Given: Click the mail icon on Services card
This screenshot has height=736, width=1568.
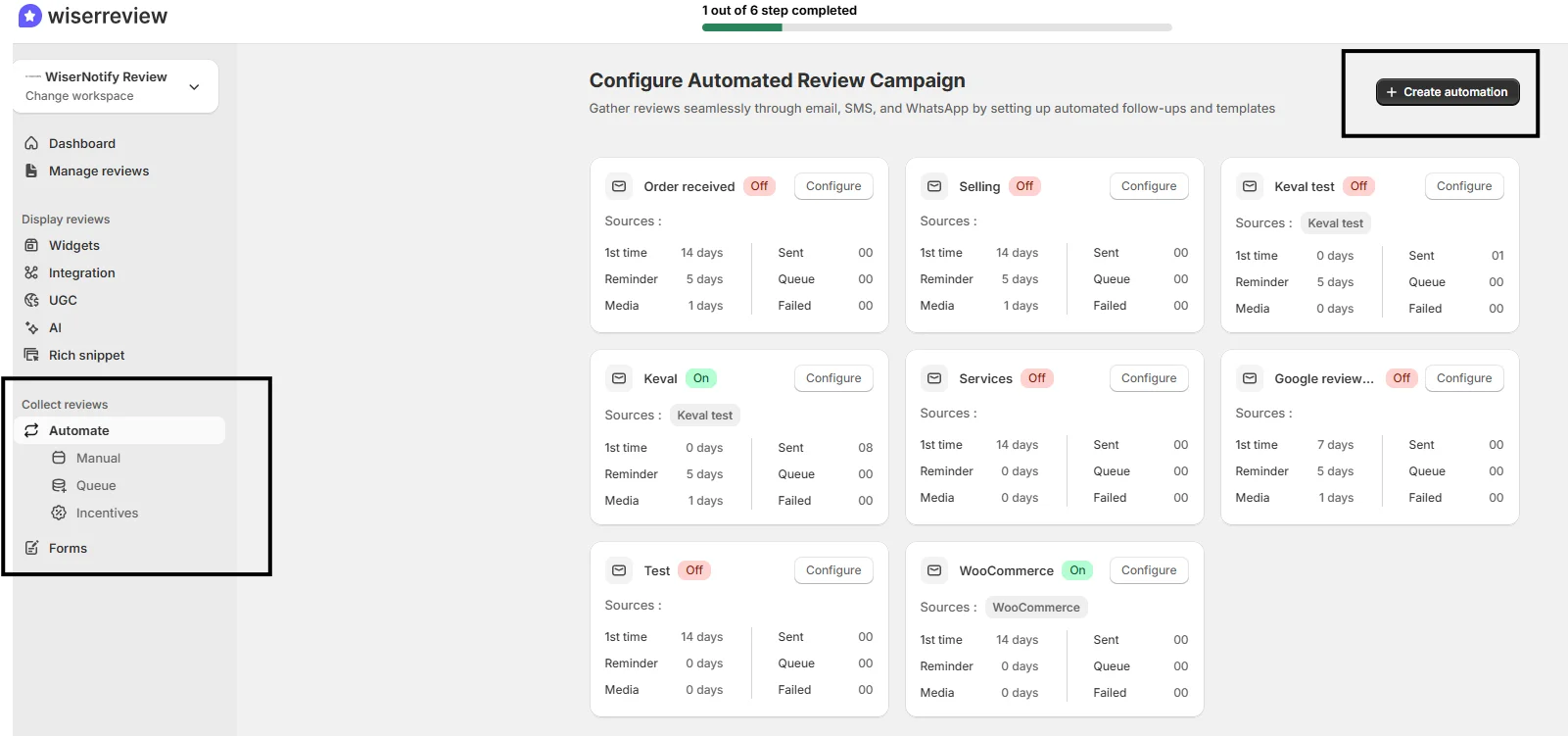Looking at the screenshot, I should [x=934, y=378].
